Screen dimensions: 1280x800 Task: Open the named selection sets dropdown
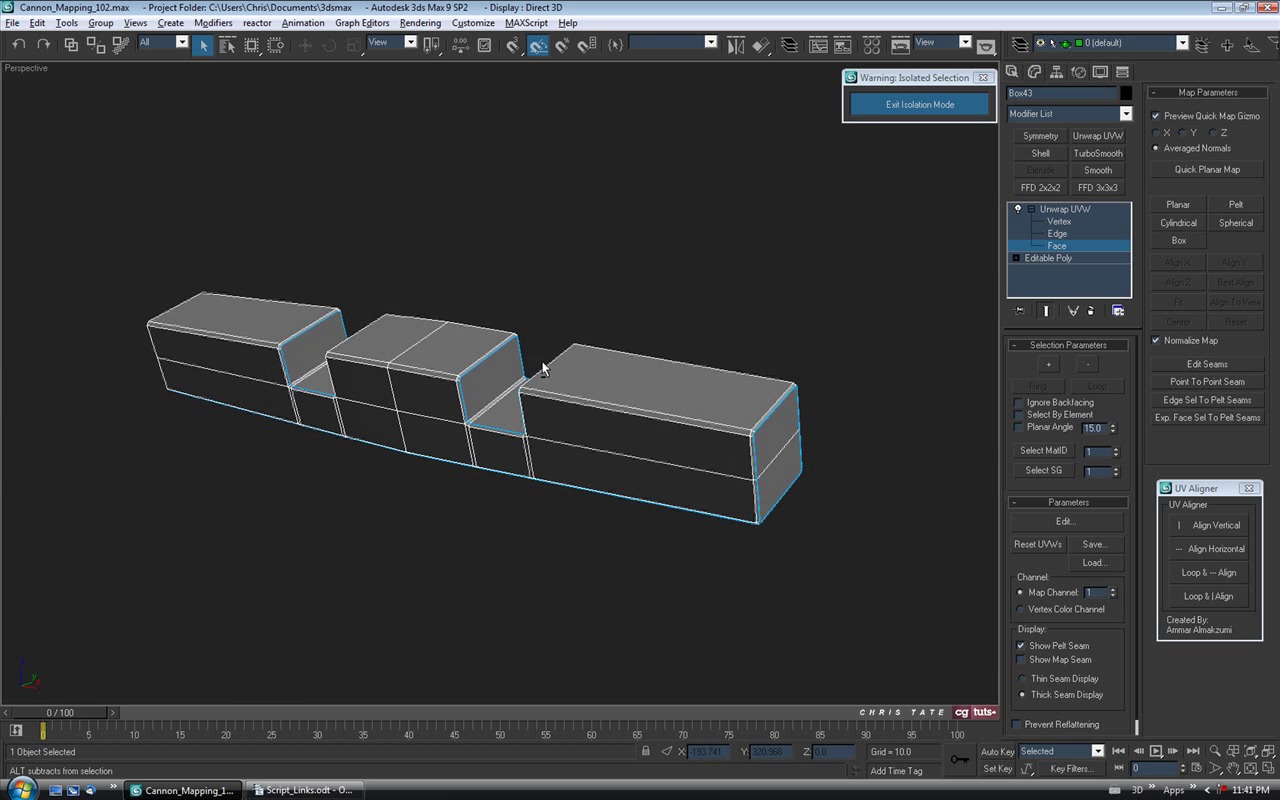coord(710,42)
